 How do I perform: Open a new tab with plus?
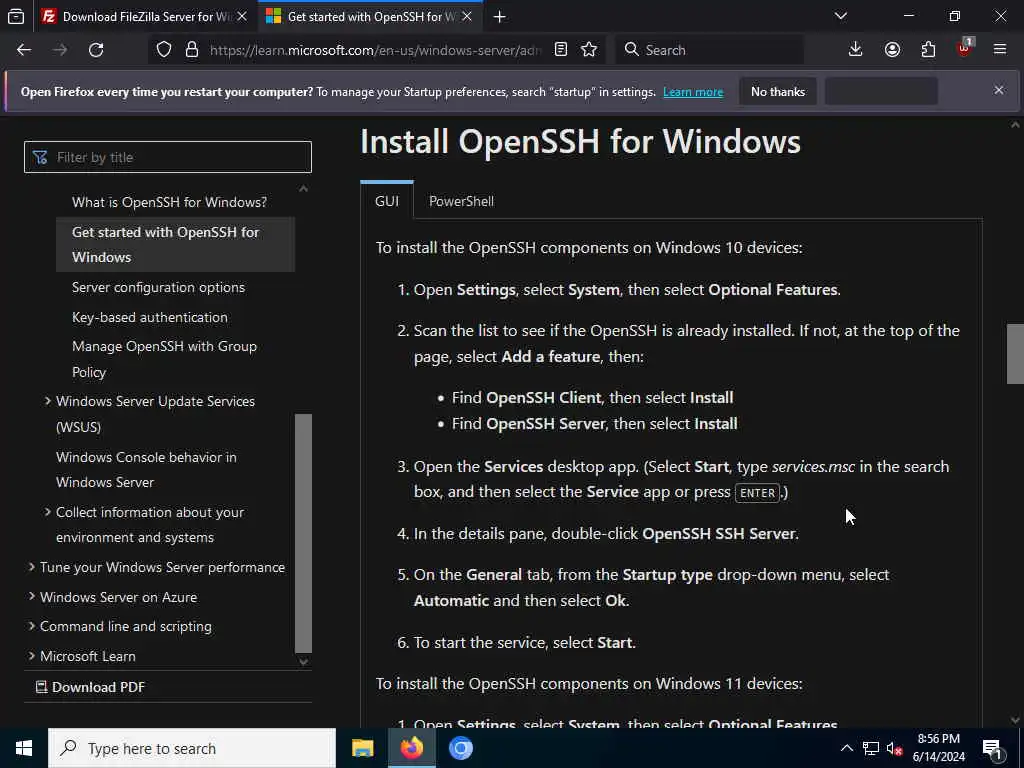500,16
